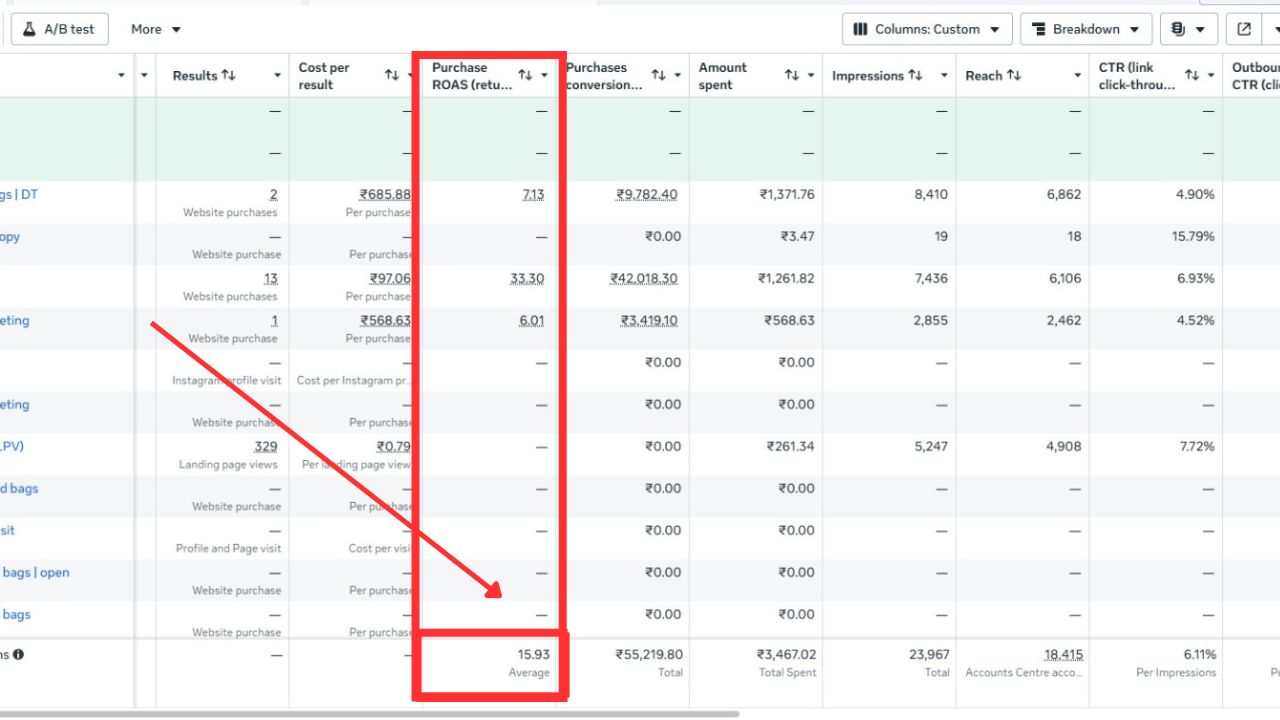Sort by Results column arrows
The width and height of the screenshot is (1280, 720).
click(228, 75)
